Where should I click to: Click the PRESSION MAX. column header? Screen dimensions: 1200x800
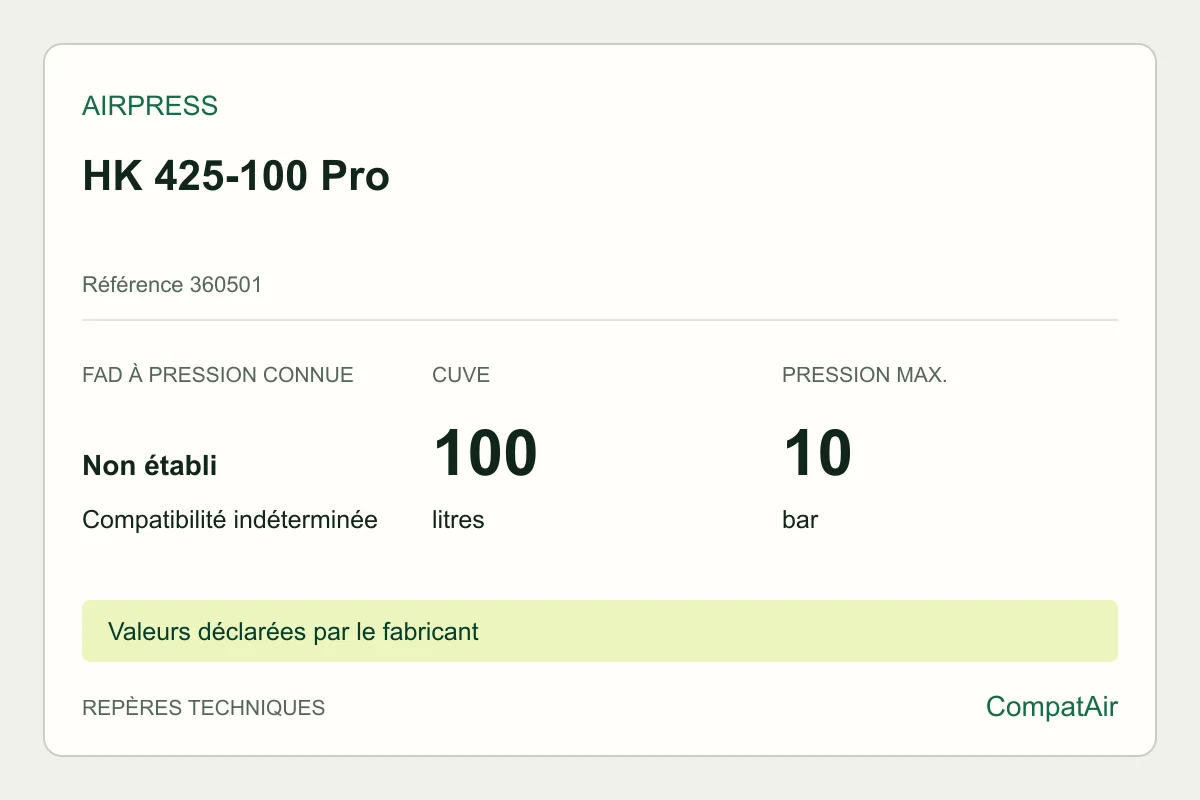click(865, 376)
